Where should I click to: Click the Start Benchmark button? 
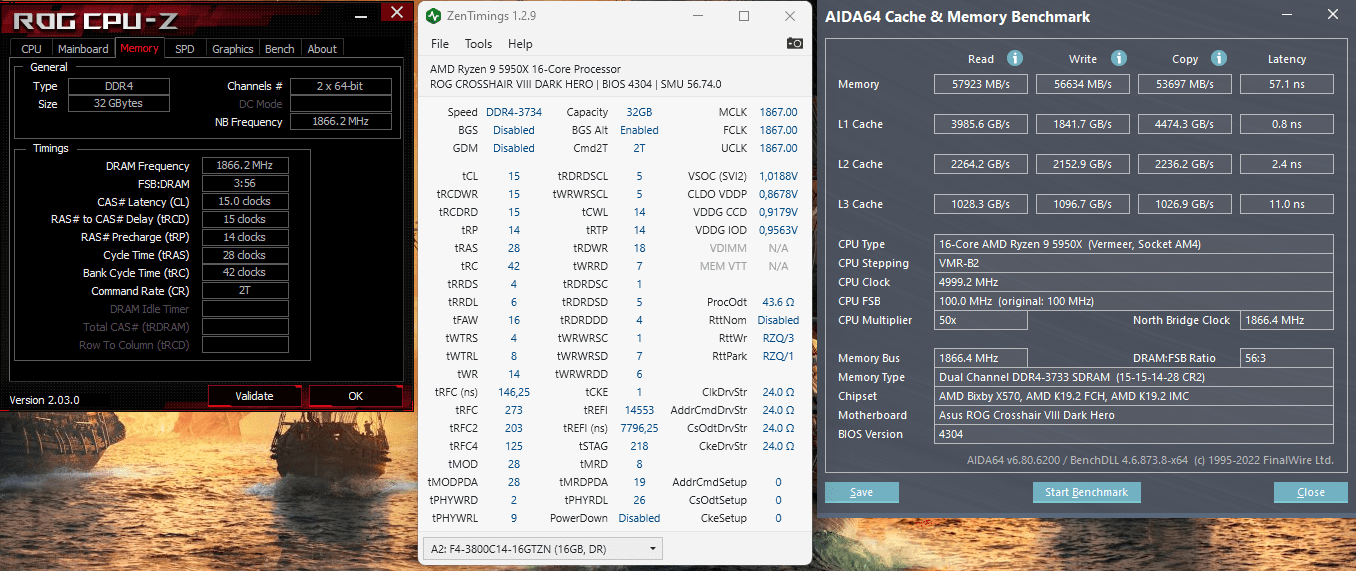[x=1086, y=492]
